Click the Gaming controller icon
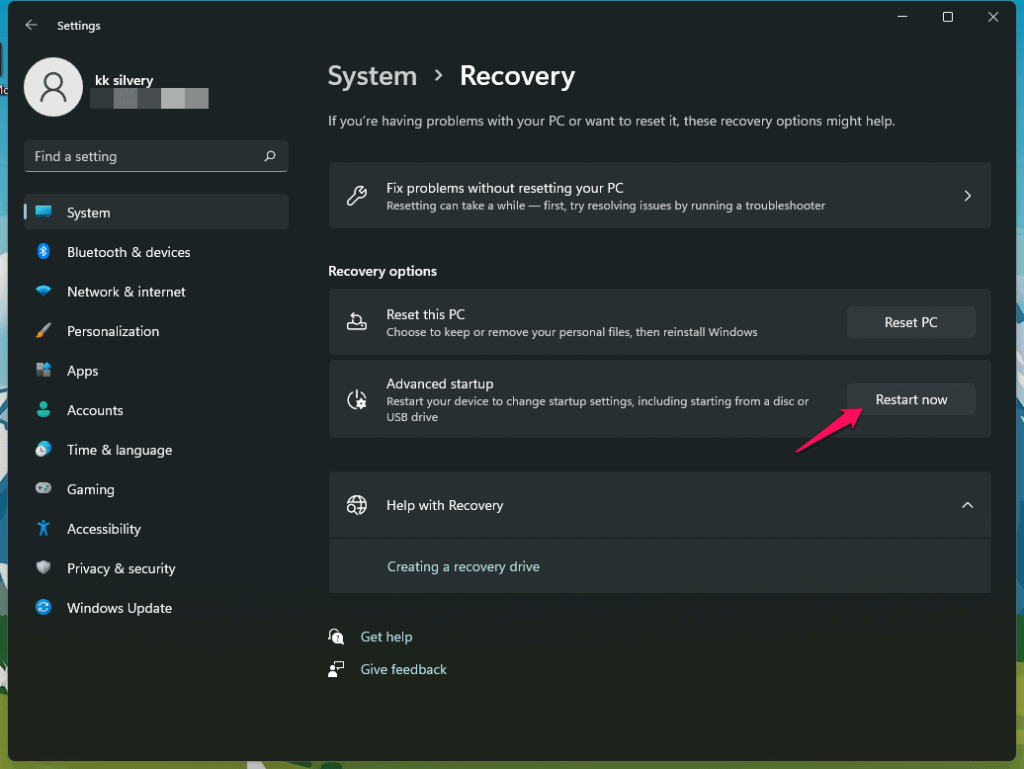This screenshot has height=769, width=1024. pyautogui.click(x=43, y=489)
